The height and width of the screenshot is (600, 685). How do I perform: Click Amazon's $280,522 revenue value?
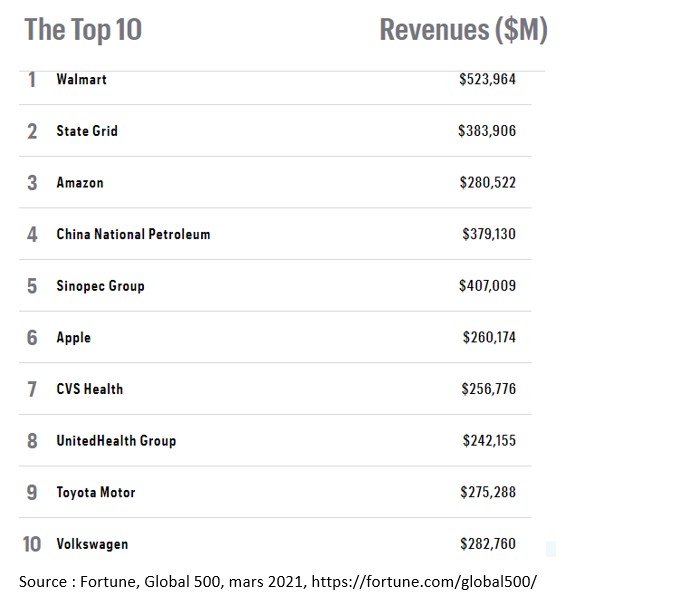(x=487, y=183)
